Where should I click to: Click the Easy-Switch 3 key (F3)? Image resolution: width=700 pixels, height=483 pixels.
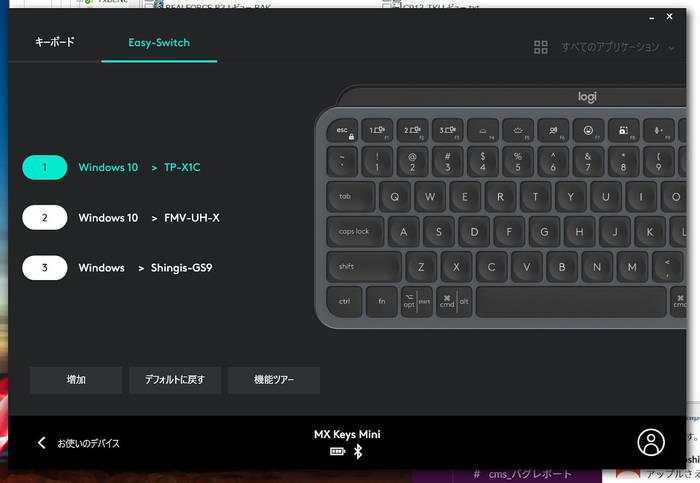pos(448,130)
